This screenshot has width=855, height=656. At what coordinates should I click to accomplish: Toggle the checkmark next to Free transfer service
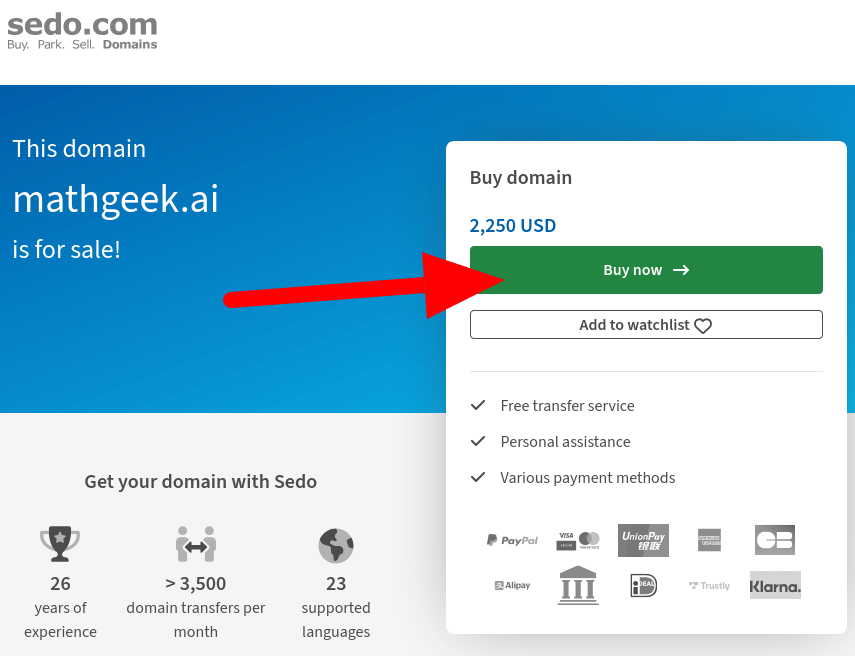click(x=477, y=406)
